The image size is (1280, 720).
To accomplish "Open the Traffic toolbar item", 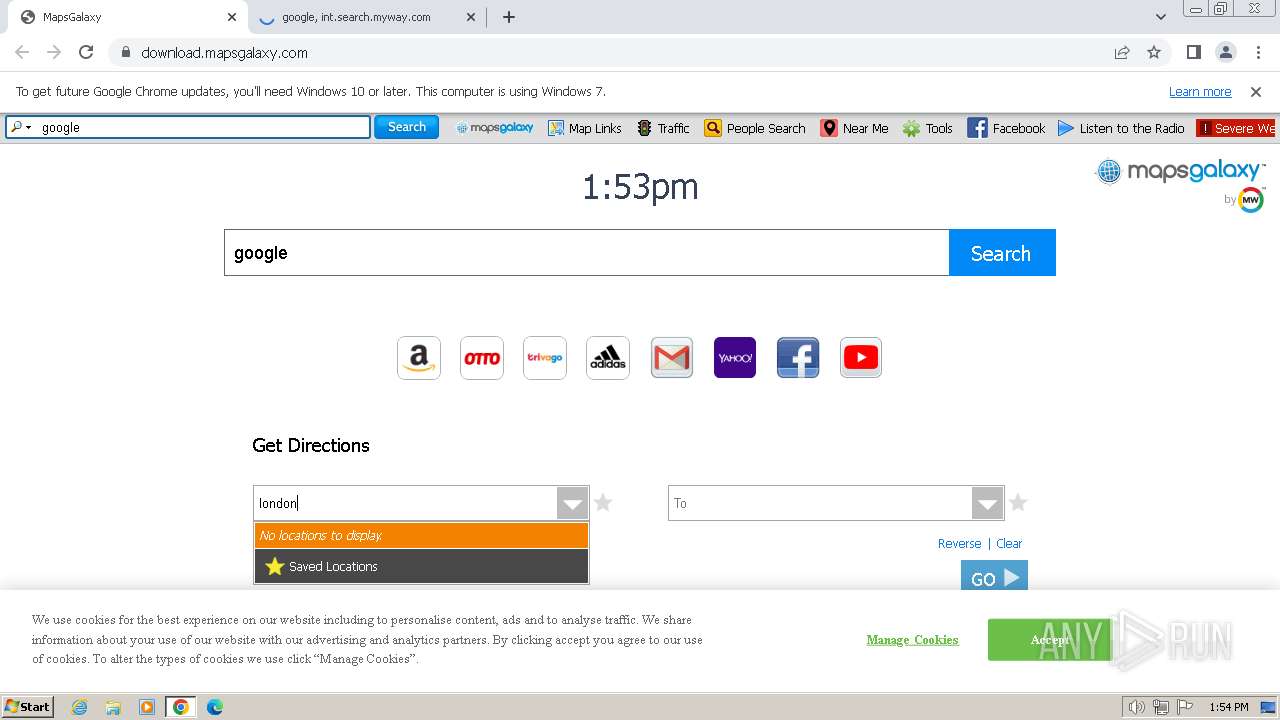I will [663, 128].
